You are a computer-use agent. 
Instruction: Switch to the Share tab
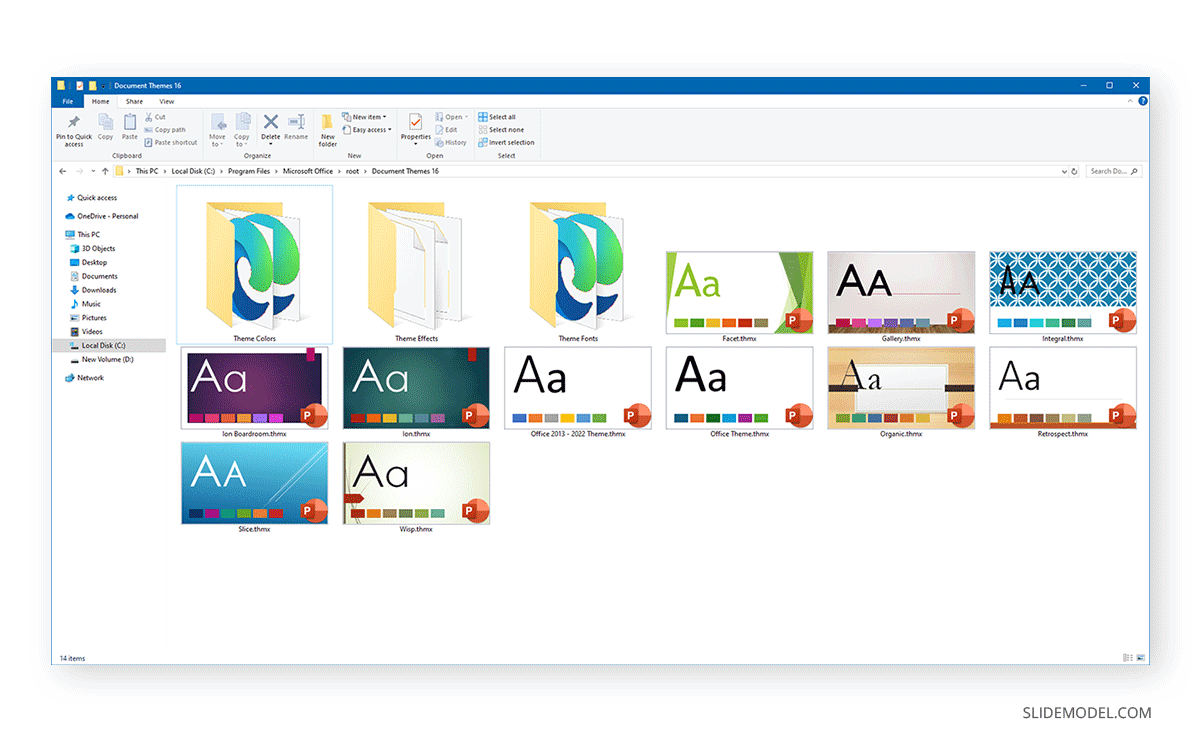(x=134, y=101)
